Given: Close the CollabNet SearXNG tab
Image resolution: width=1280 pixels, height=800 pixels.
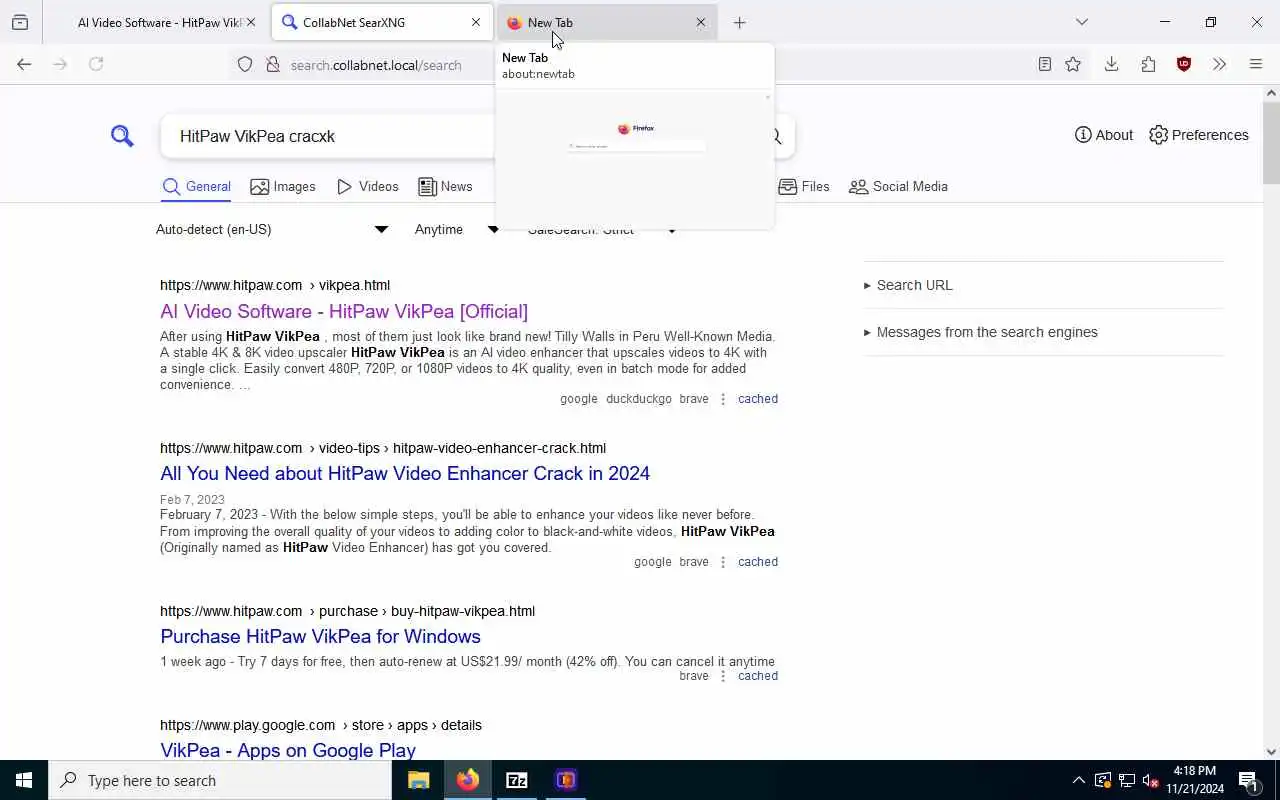Looking at the screenshot, I should pos(476,22).
